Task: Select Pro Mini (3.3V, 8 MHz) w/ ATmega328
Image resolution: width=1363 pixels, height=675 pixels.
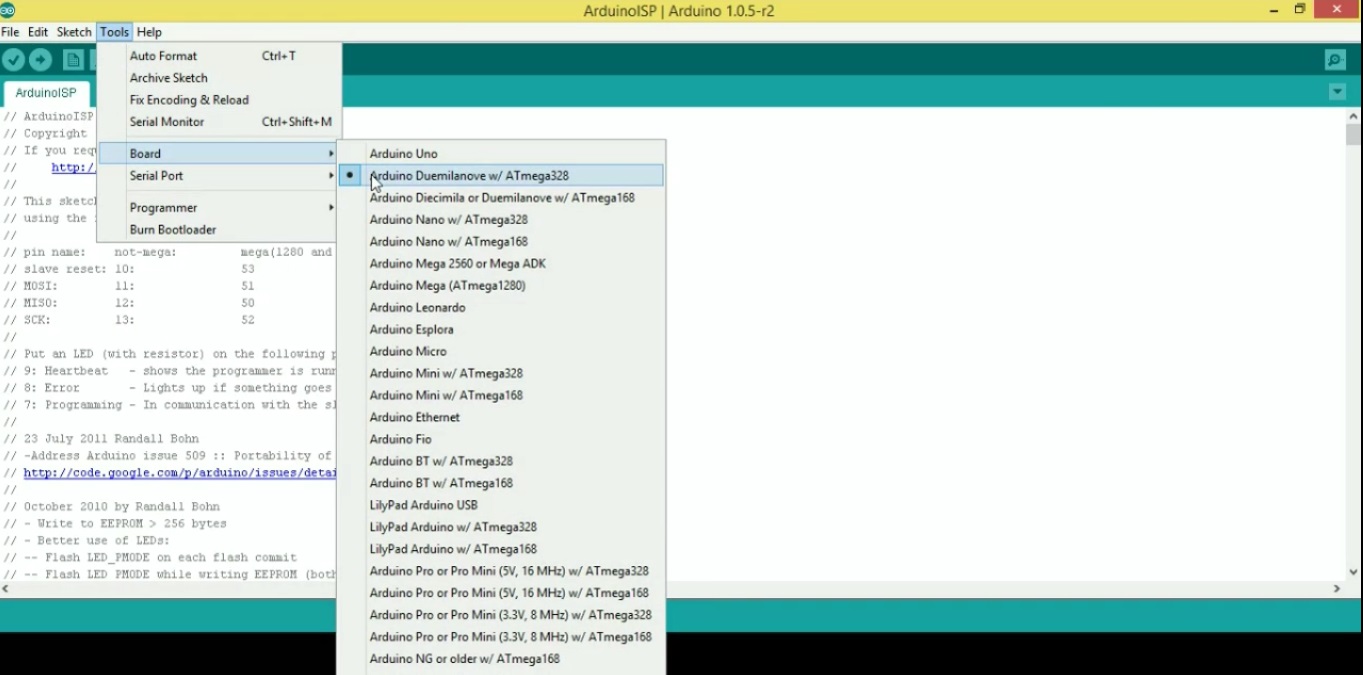Action: pyautogui.click(x=501, y=616)
